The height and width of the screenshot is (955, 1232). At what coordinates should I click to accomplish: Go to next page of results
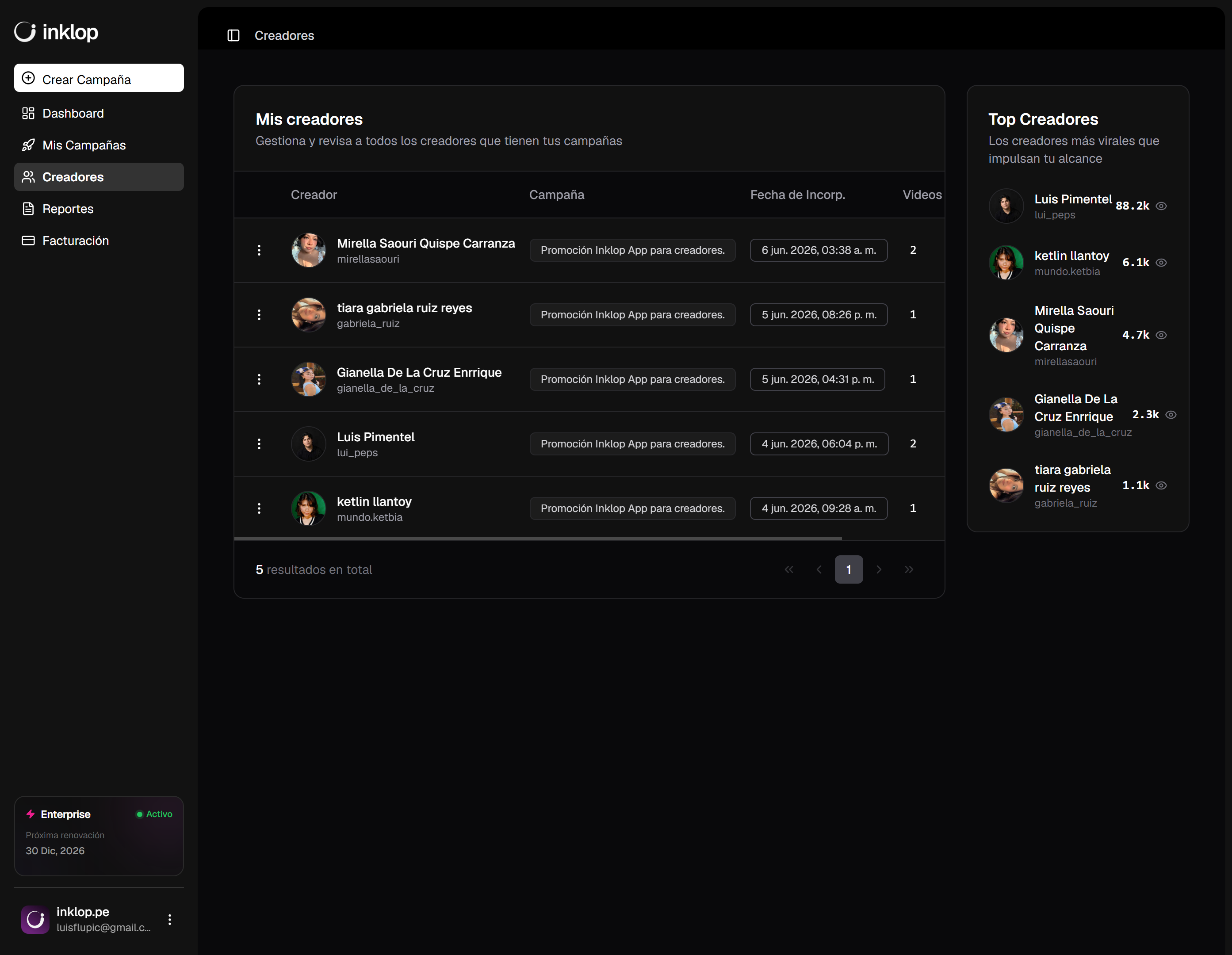tap(879, 570)
